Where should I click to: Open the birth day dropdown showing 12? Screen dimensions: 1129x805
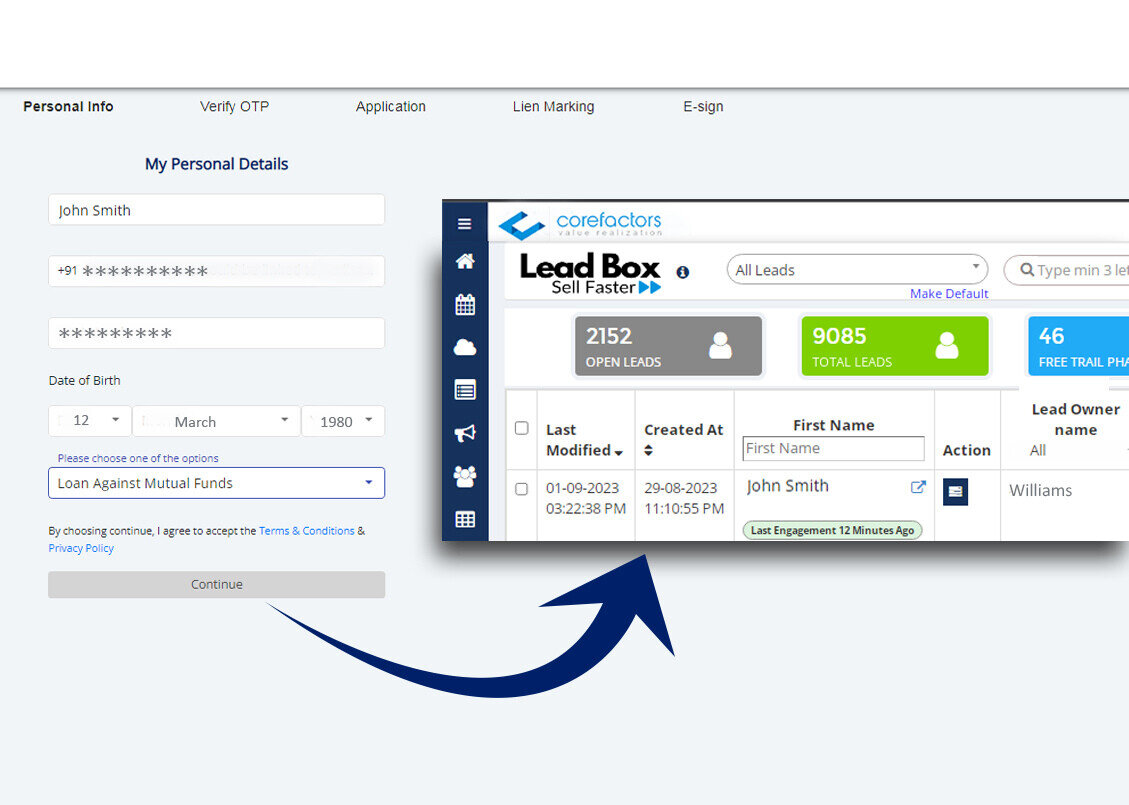(90, 421)
